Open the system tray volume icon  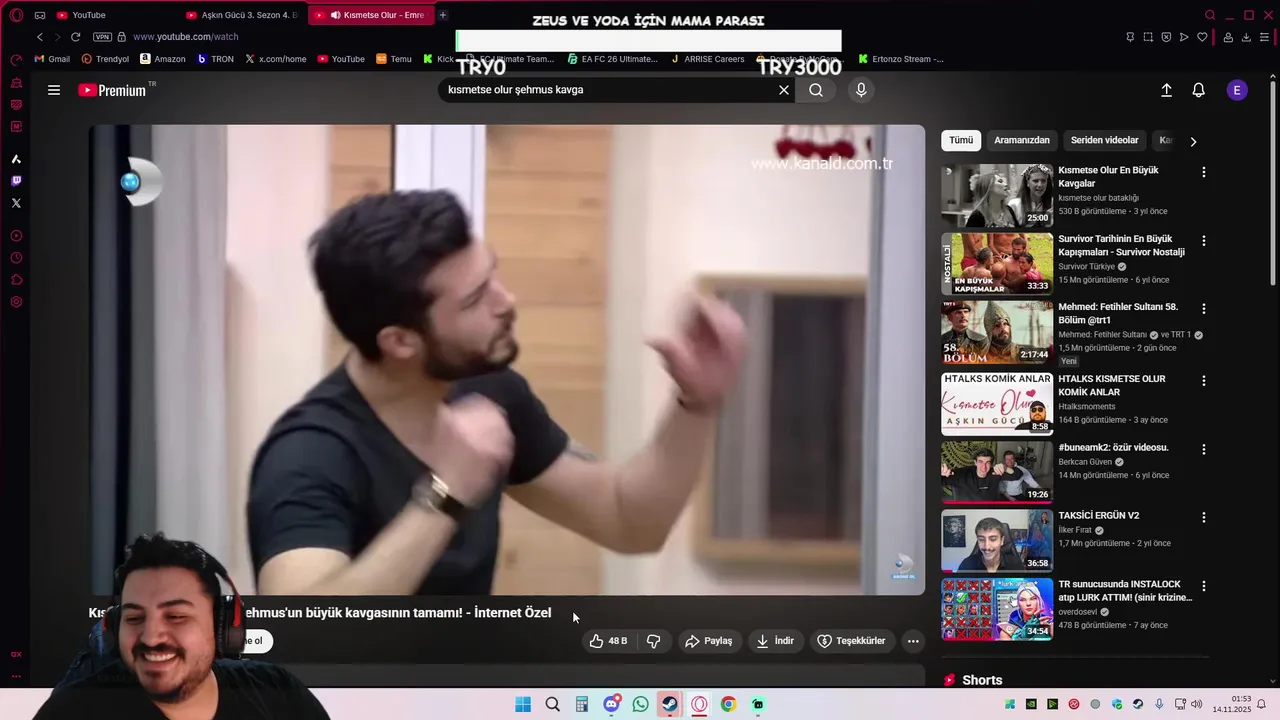point(1196,704)
